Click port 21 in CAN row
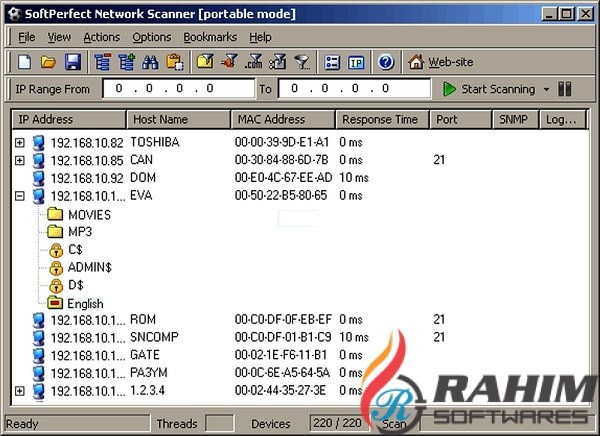 439,160
